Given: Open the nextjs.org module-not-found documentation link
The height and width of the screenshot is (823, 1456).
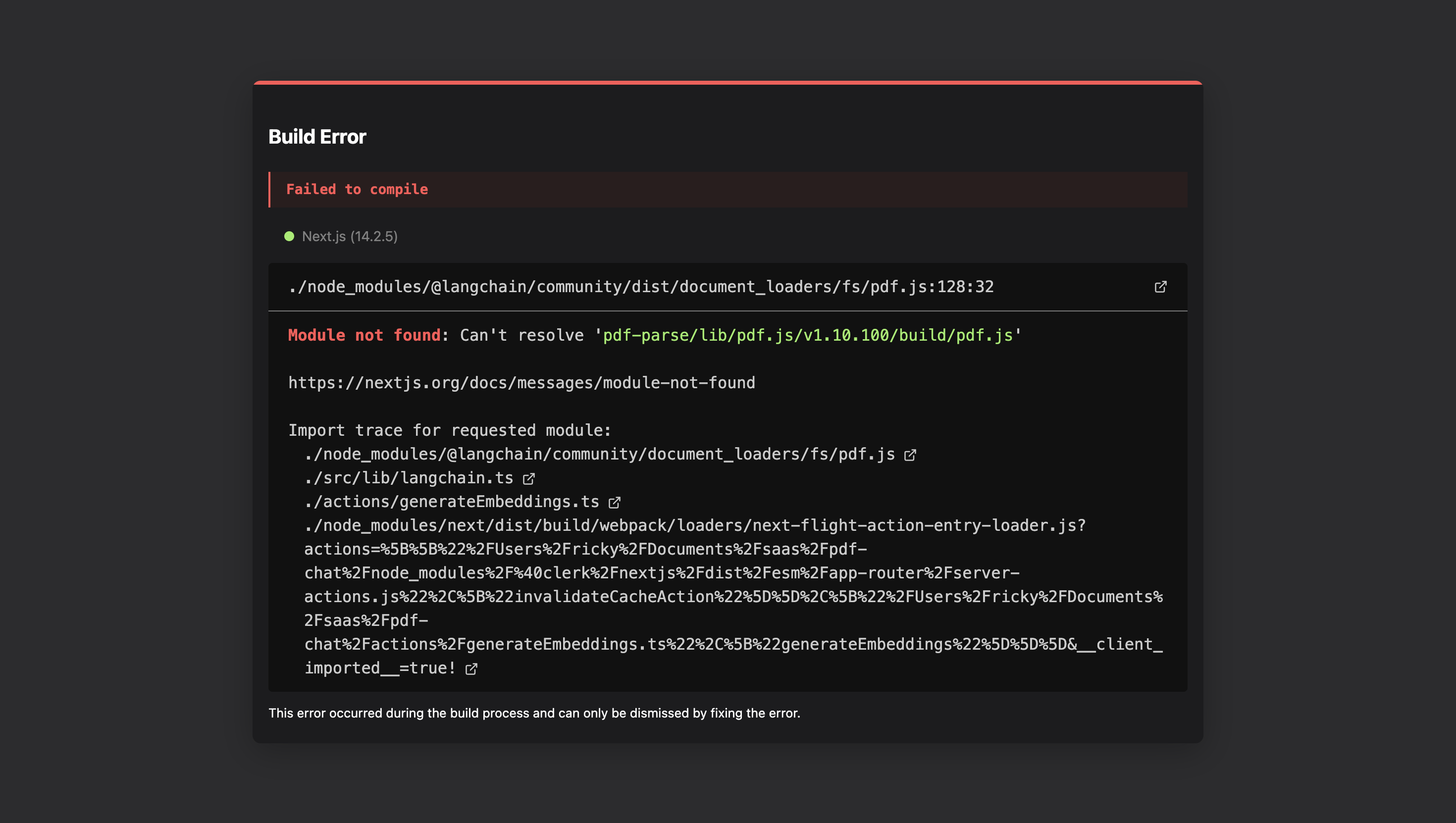Looking at the screenshot, I should (x=521, y=383).
